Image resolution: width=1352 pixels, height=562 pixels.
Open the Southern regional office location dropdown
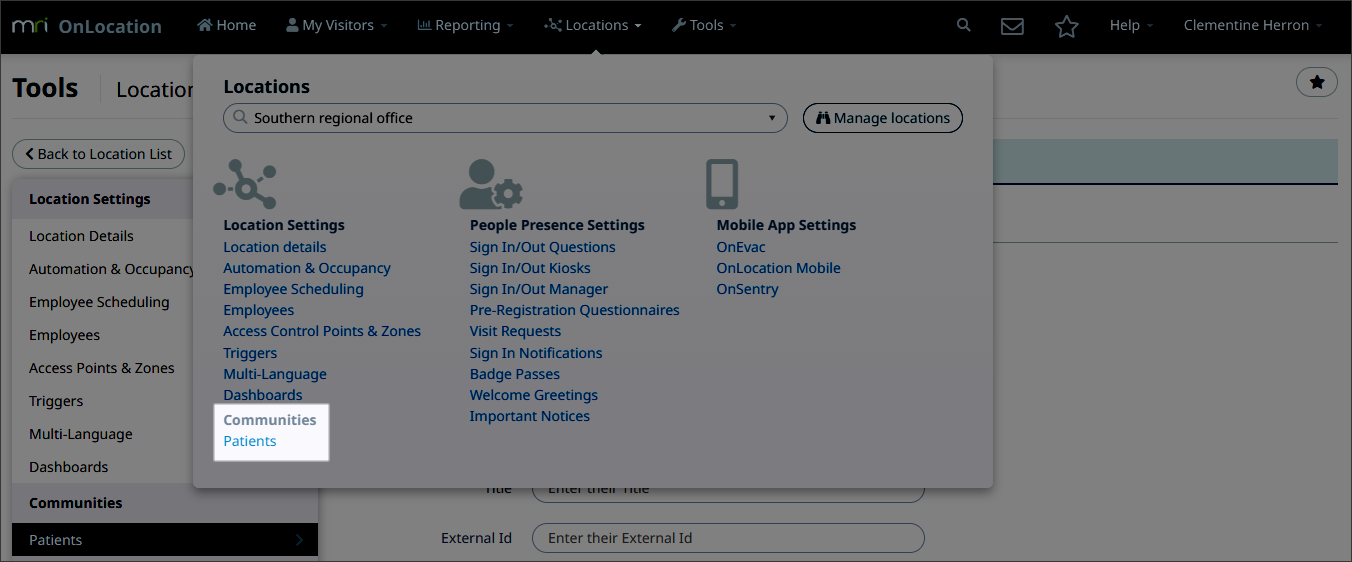[505, 118]
